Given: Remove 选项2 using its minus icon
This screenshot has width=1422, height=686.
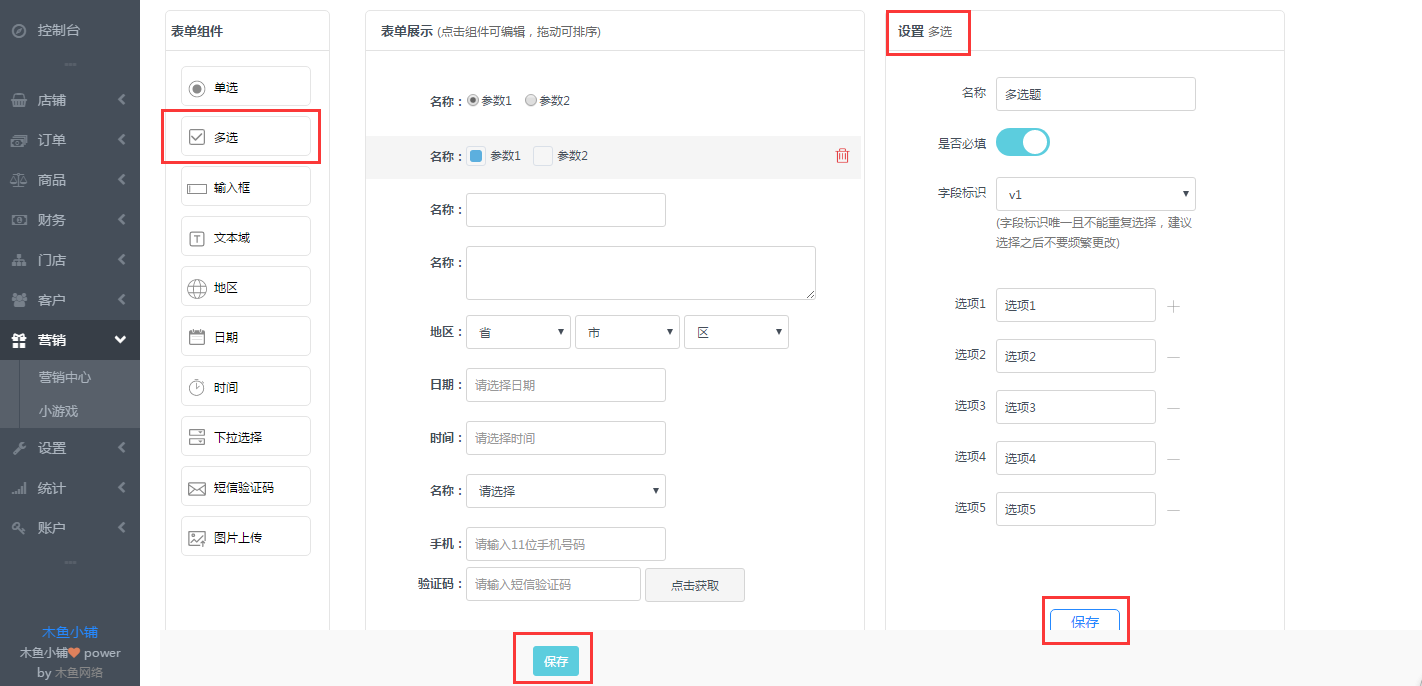Looking at the screenshot, I should [x=1173, y=357].
